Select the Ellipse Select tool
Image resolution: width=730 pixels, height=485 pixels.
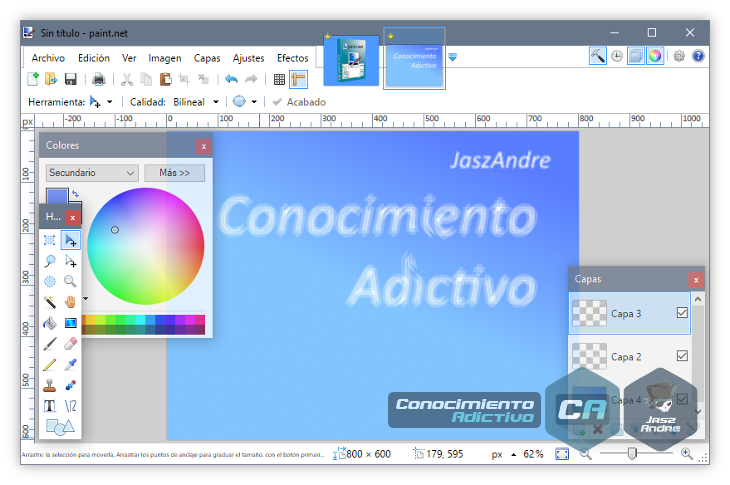(50, 281)
